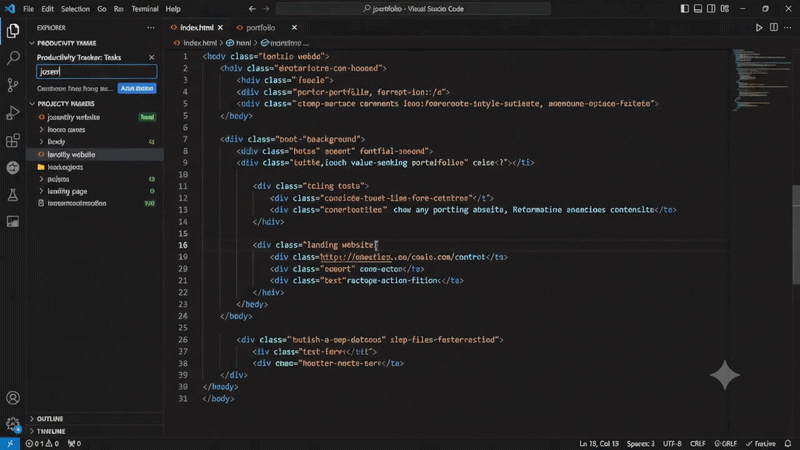
Task: Click the ports indicator in status bar
Action: (x=74, y=444)
